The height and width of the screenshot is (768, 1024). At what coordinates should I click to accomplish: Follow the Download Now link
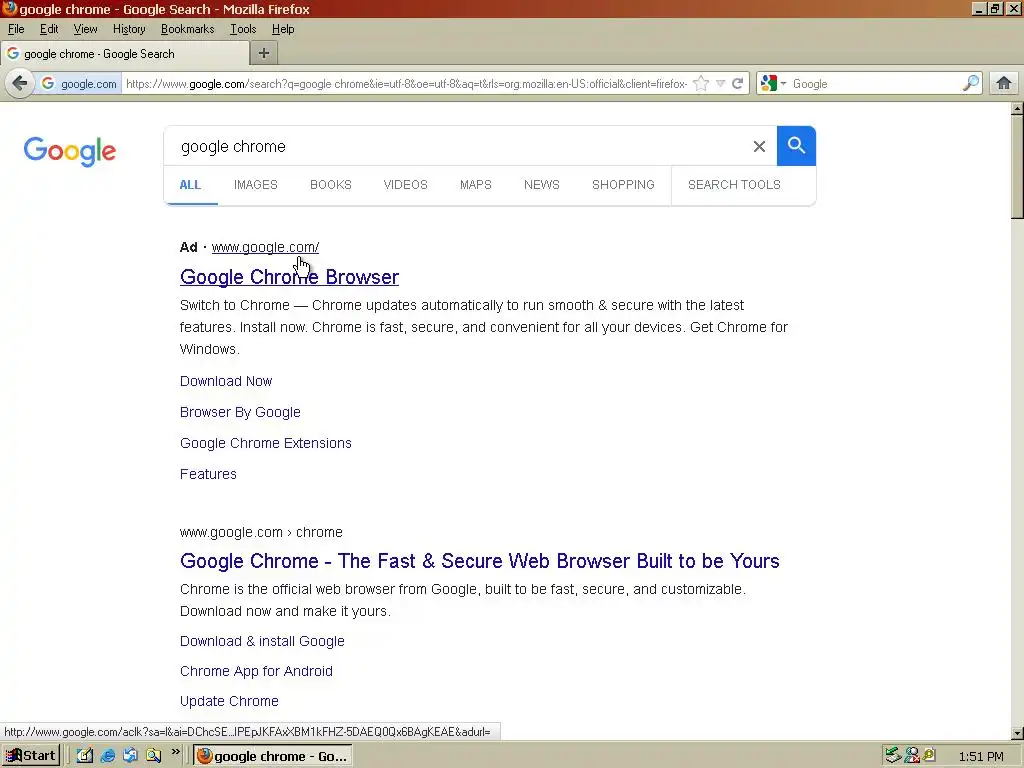[x=226, y=381]
